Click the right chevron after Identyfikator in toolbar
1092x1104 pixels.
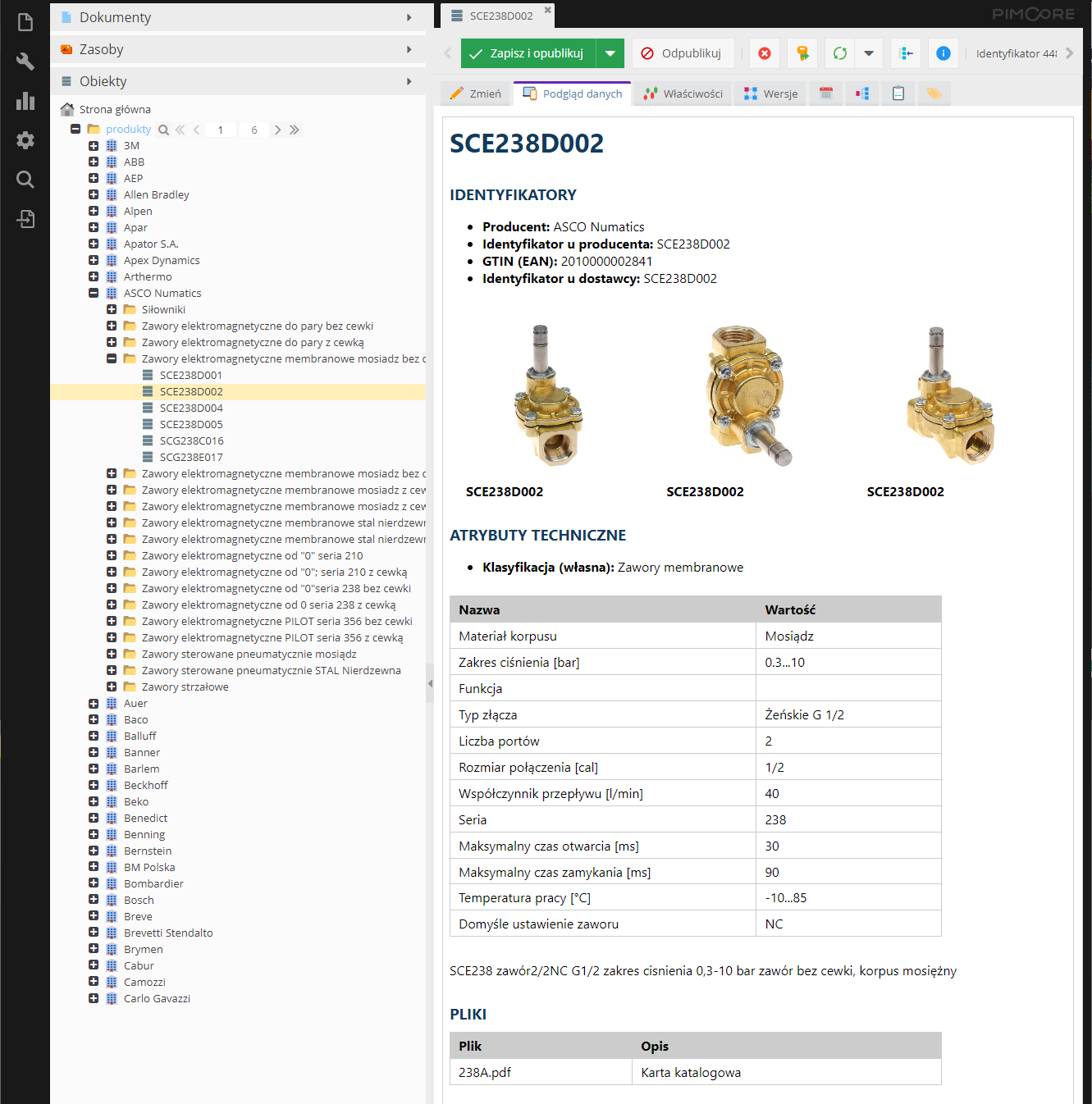pos(1069,53)
